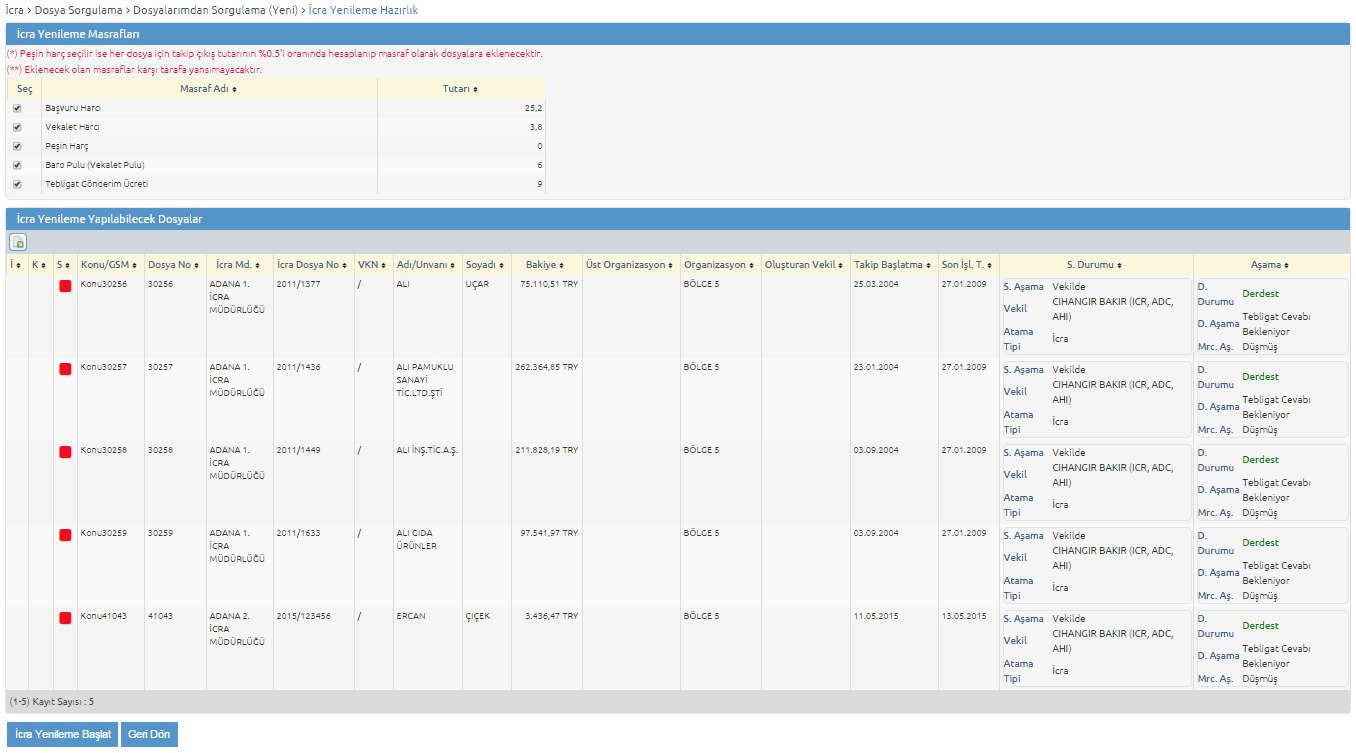
Task: Sort table by S. Durumu column
Action: [1095, 265]
